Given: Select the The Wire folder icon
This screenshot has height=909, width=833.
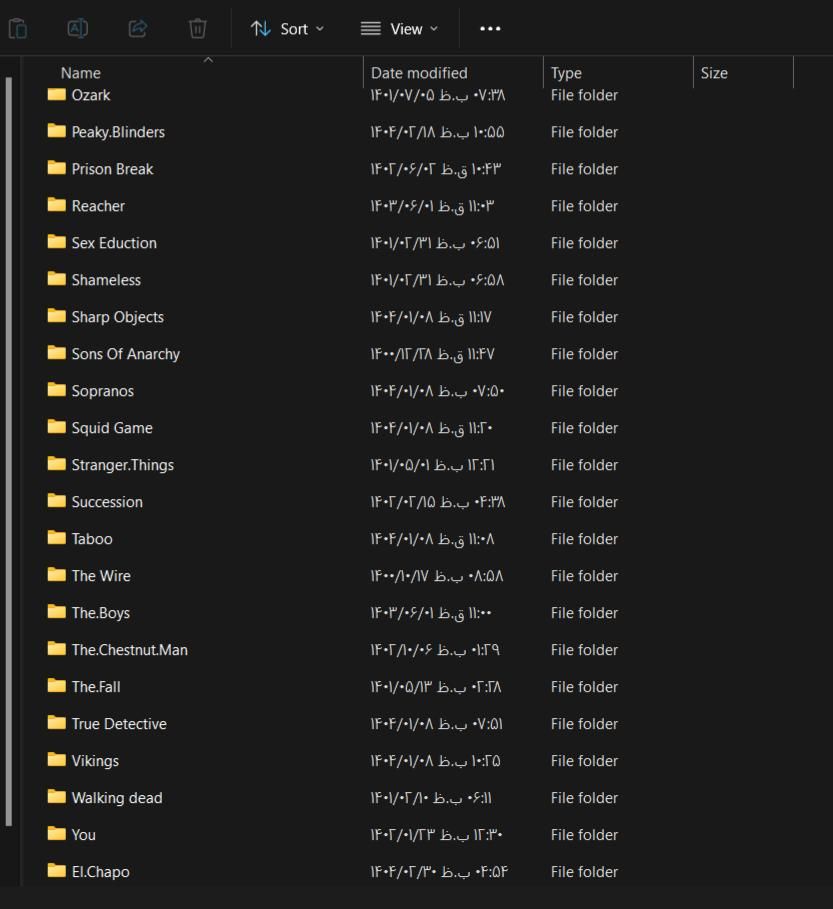Looking at the screenshot, I should tap(56, 575).
